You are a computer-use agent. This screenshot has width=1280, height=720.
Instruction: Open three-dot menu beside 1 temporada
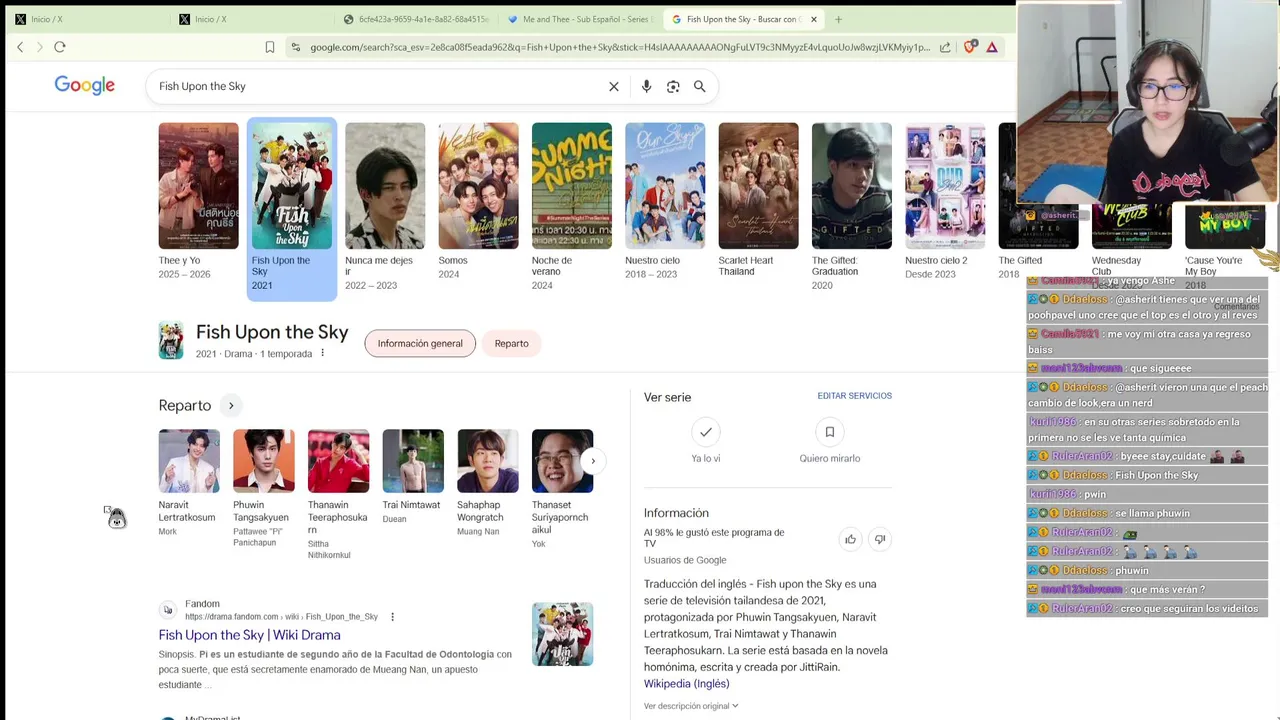(322, 353)
